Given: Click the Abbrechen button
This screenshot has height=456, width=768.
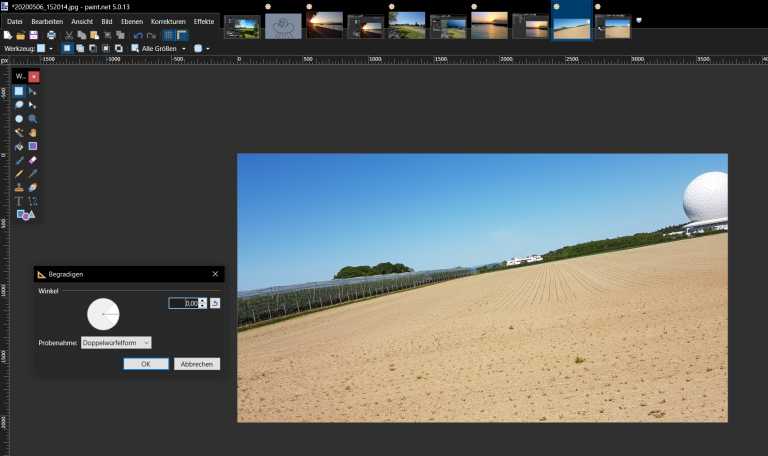Looking at the screenshot, I should pyautogui.click(x=196, y=364).
